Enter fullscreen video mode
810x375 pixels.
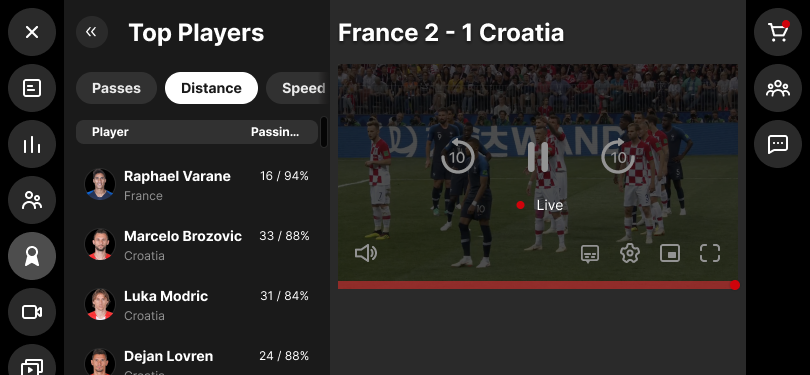710,253
